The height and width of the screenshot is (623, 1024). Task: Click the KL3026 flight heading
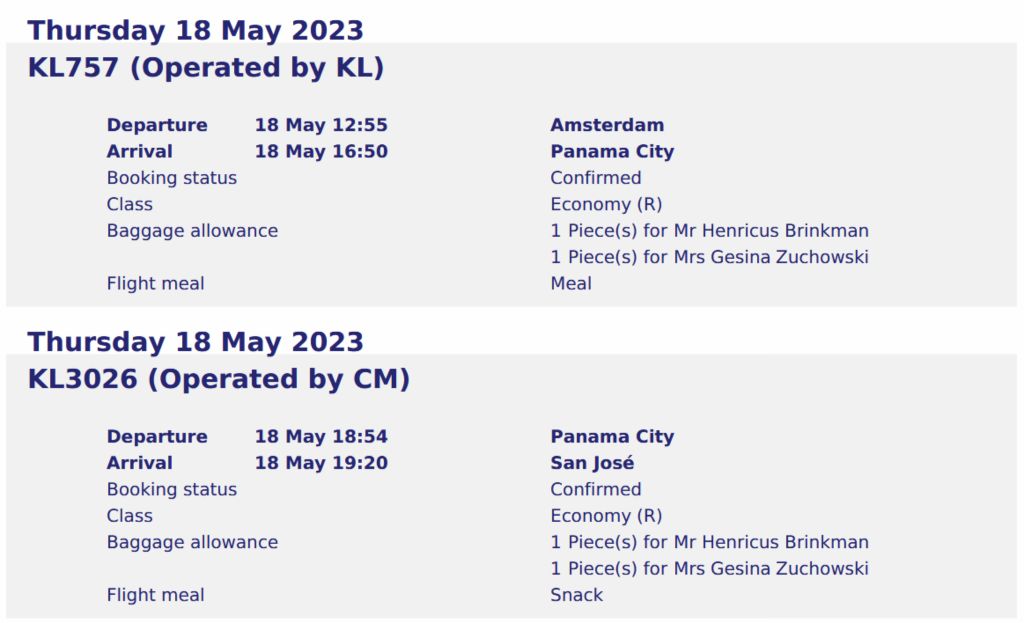(219, 380)
